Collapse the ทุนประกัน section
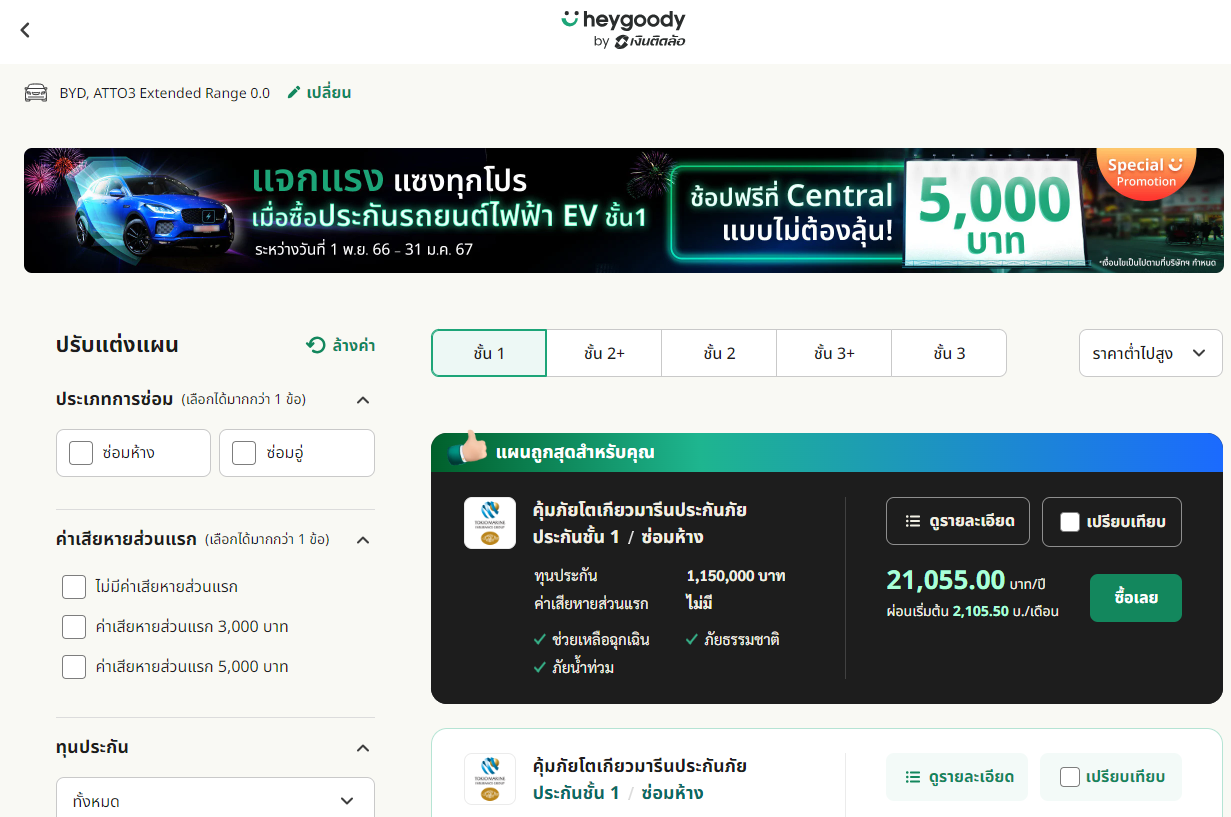The height and width of the screenshot is (817, 1231). pos(363,748)
